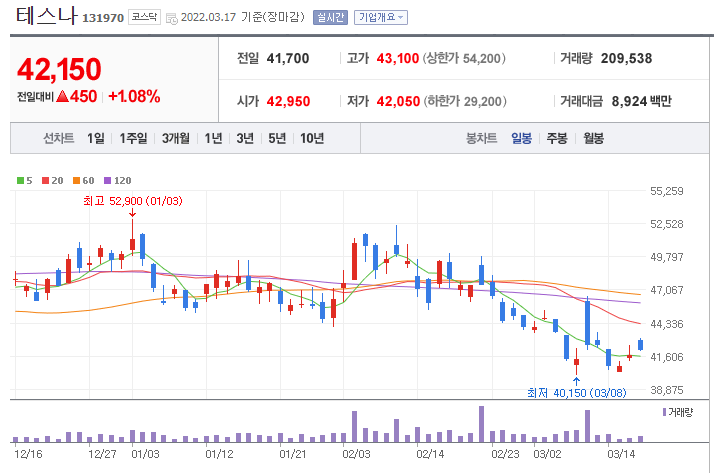Click the 02/23 date axis label
The height and width of the screenshot is (473, 714).
coord(505,454)
